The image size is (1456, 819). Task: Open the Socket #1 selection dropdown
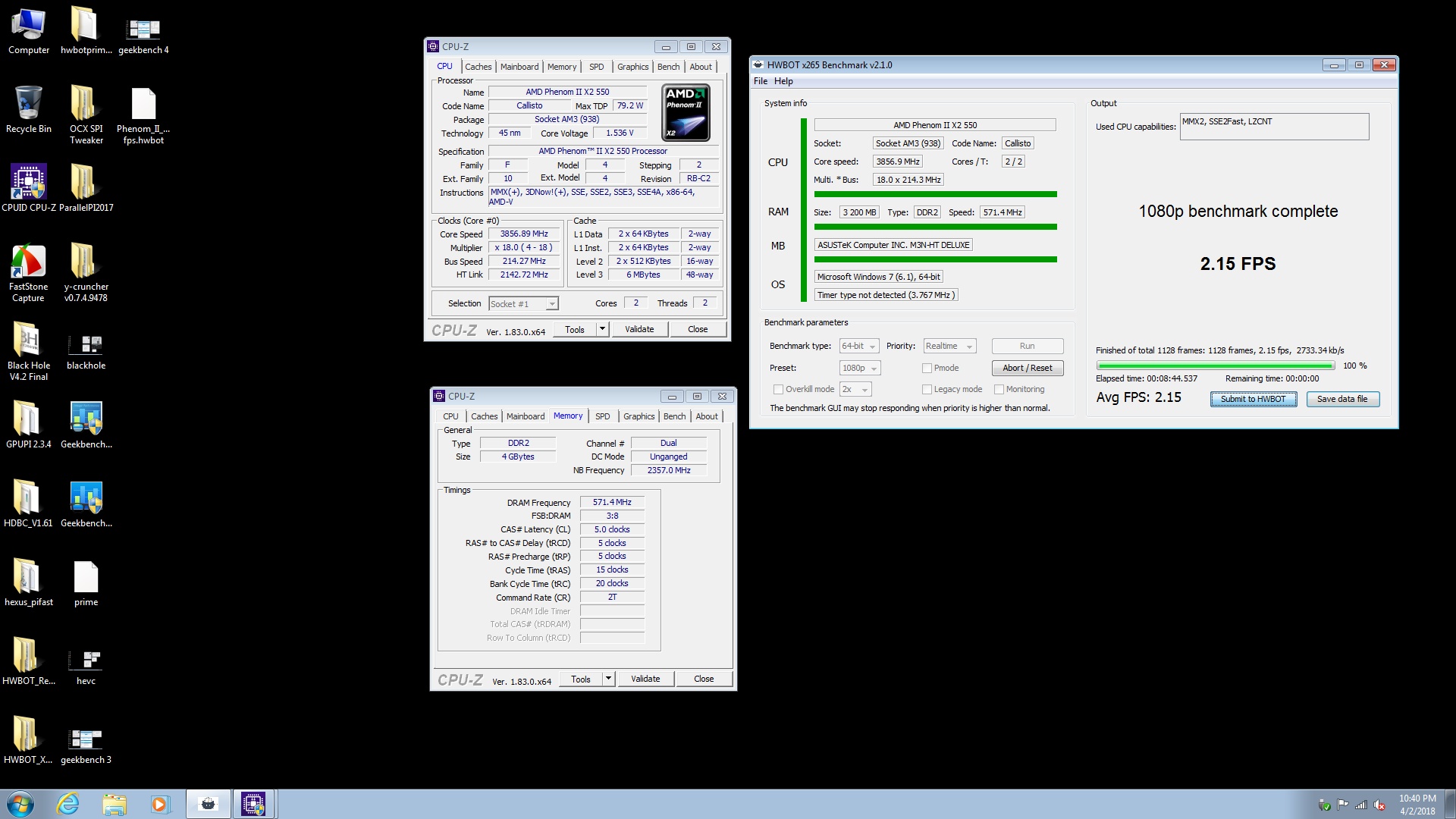point(523,304)
